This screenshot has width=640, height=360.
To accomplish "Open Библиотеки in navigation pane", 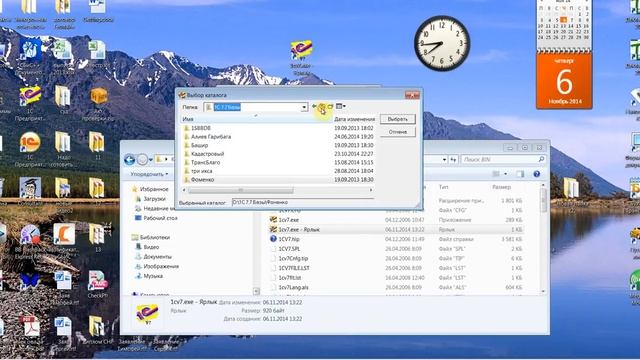I will (155, 238).
